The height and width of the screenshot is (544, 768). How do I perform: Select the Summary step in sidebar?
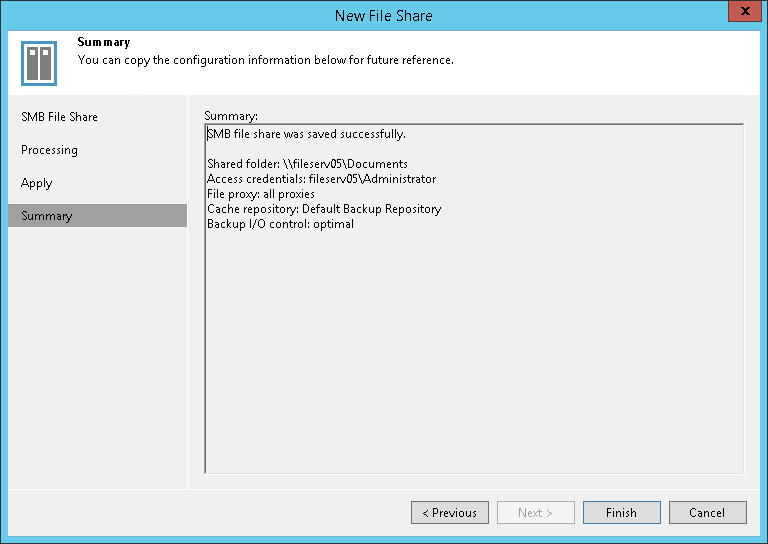coord(97,215)
